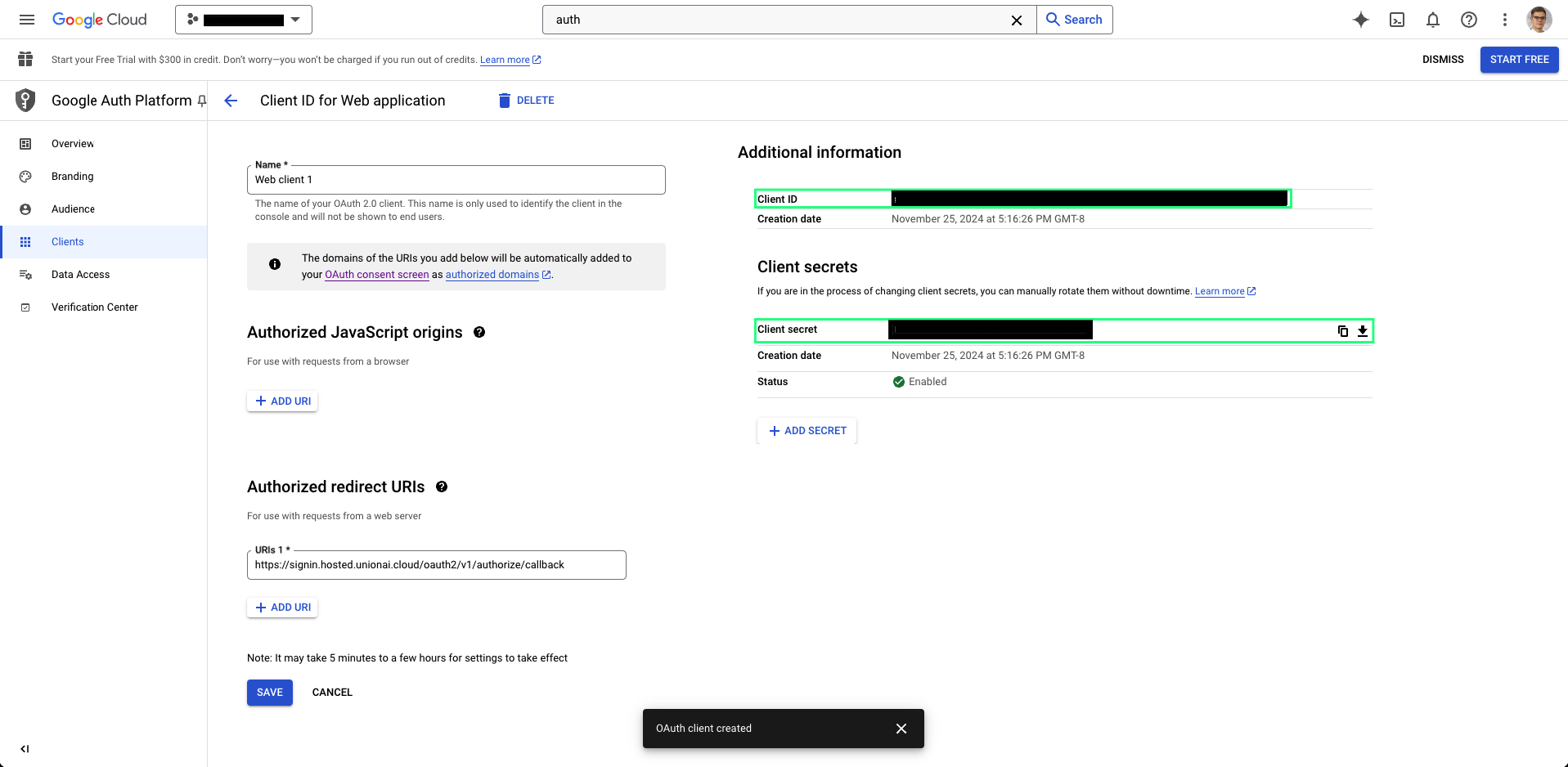Viewport: 1568px width, 767px height.
Task: Copy the client secret using copy icon
Action: (1341, 331)
